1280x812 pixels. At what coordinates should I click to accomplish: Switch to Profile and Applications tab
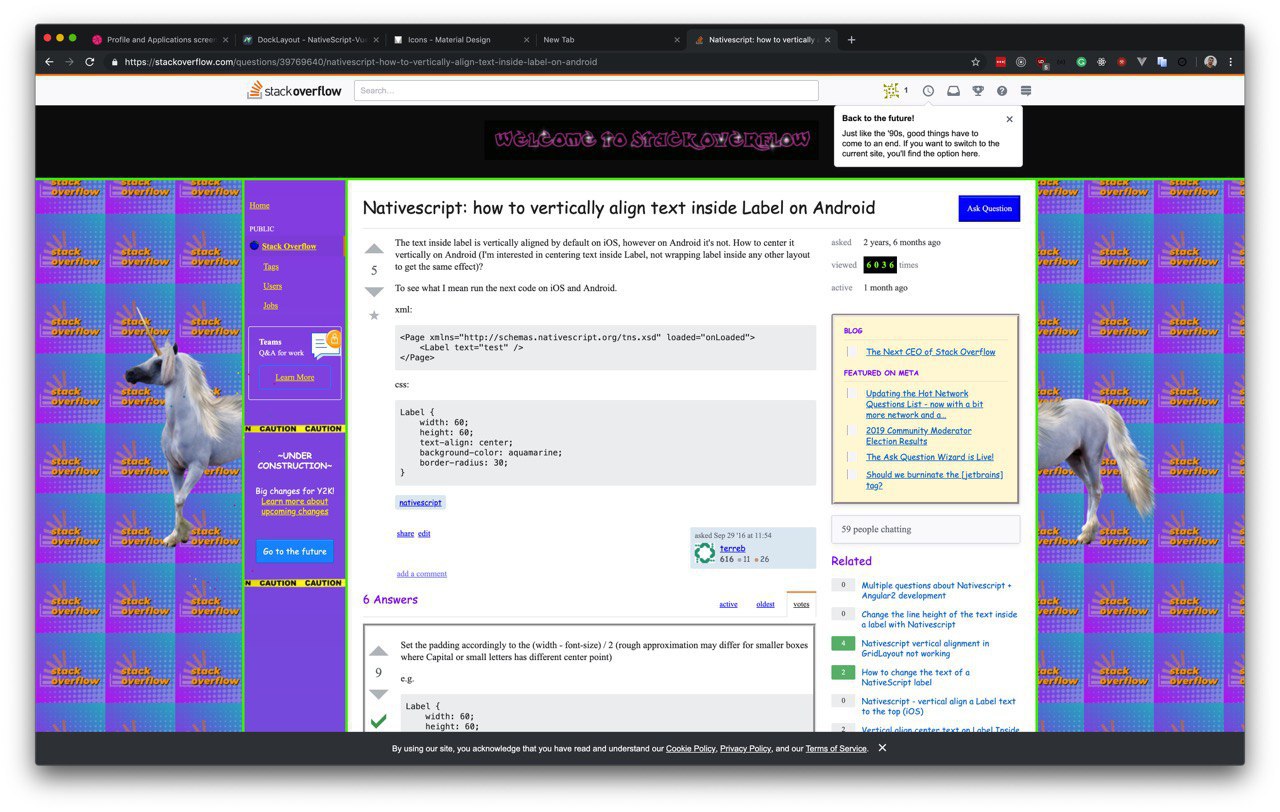pos(160,40)
